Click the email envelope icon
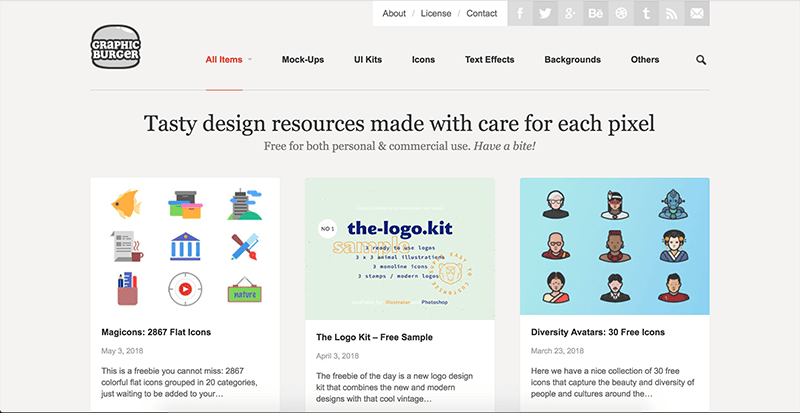 pyautogui.click(x=697, y=13)
